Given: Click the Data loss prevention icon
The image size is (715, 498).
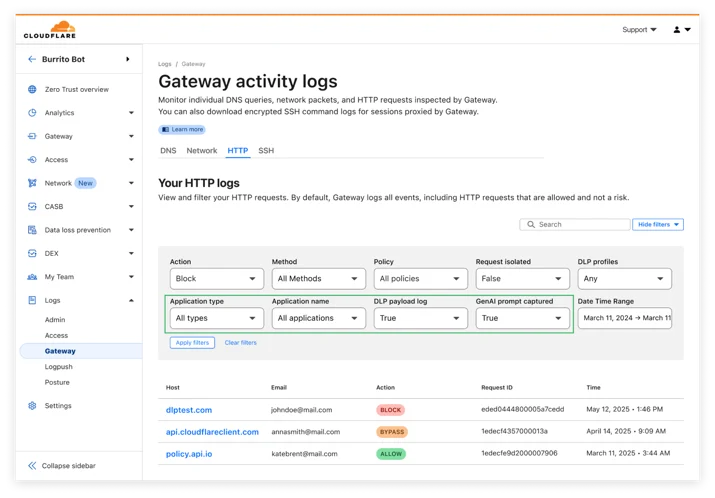Looking at the screenshot, I should 32,230.
